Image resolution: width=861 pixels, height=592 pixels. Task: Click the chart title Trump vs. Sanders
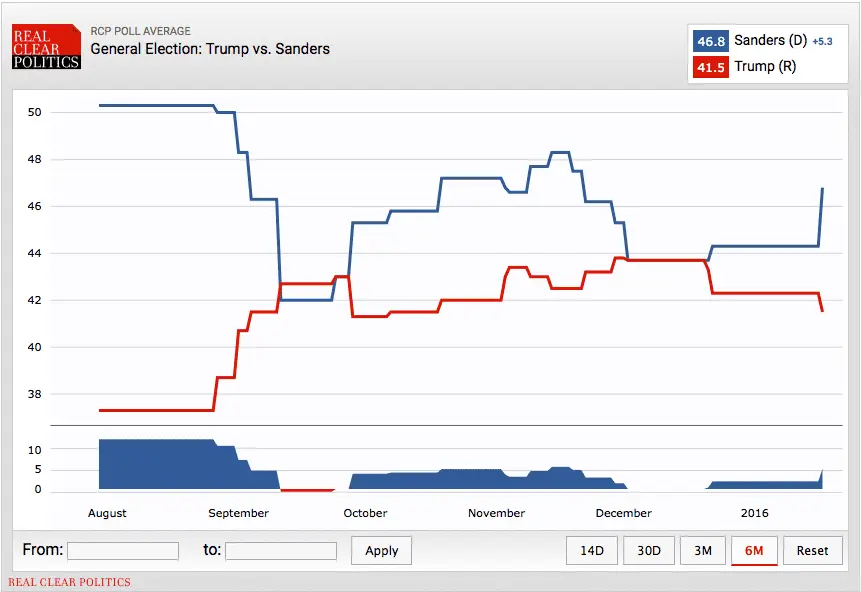coord(209,48)
